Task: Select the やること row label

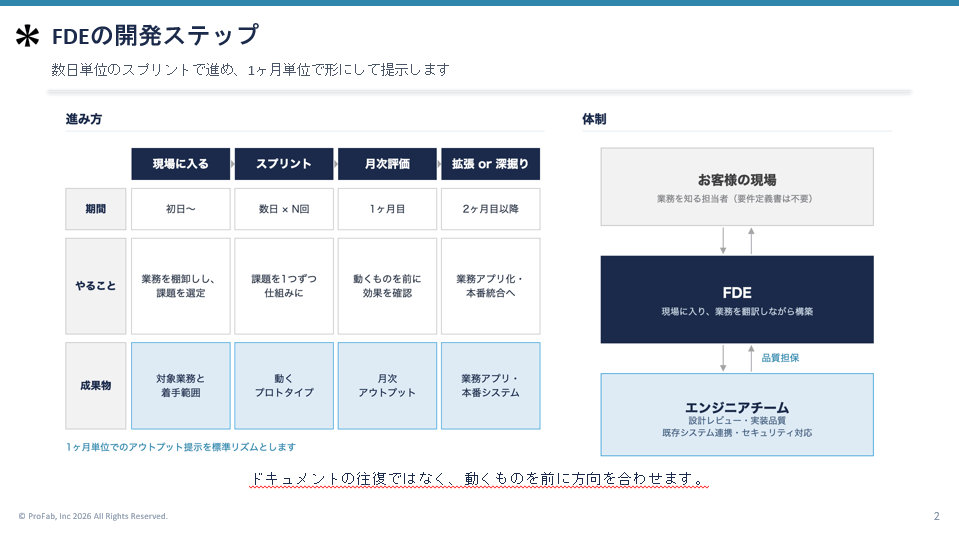Action: click(95, 286)
